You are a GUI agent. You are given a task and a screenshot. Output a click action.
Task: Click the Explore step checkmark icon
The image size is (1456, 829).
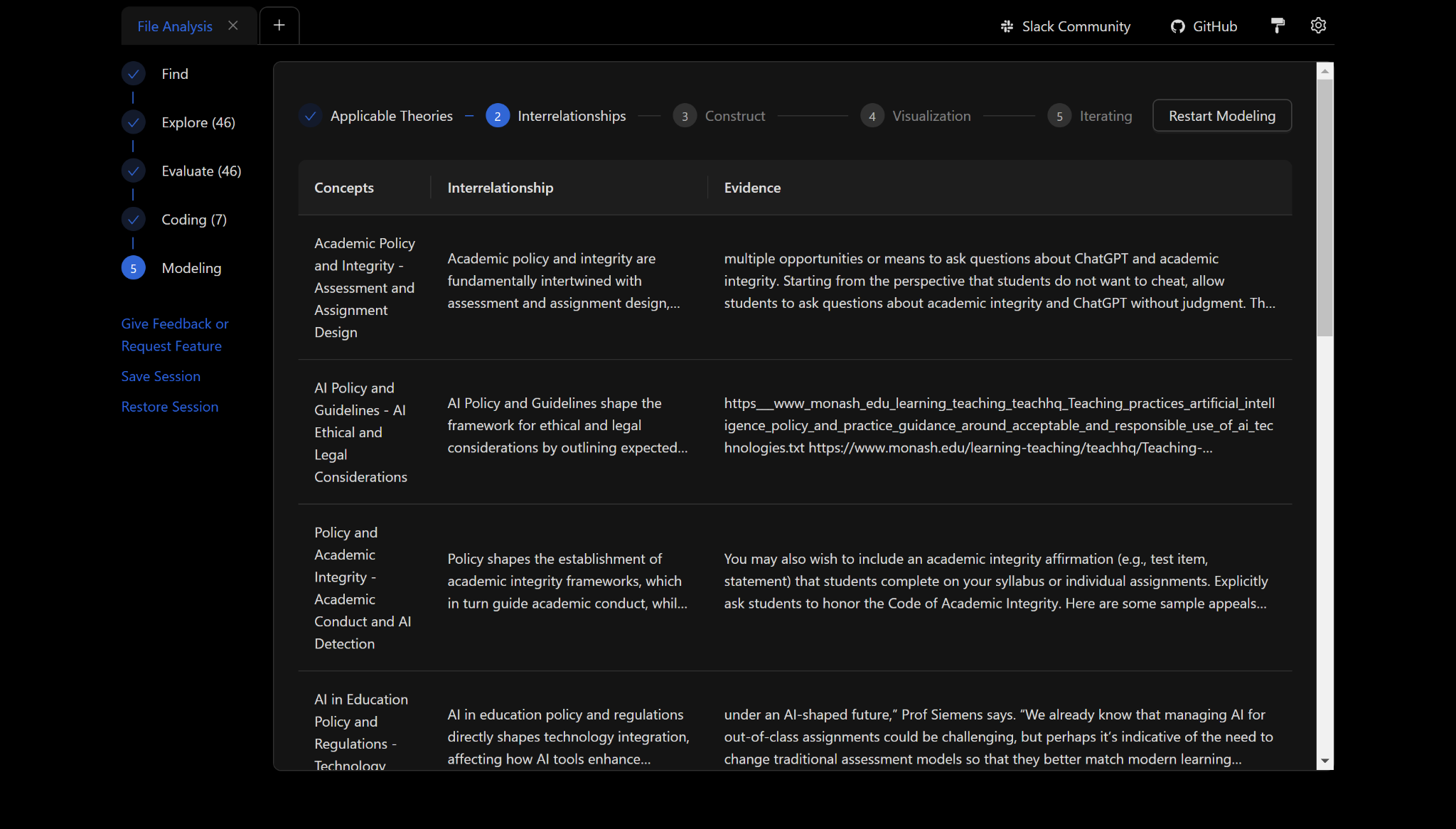pyautogui.click(x=133, y=122)
